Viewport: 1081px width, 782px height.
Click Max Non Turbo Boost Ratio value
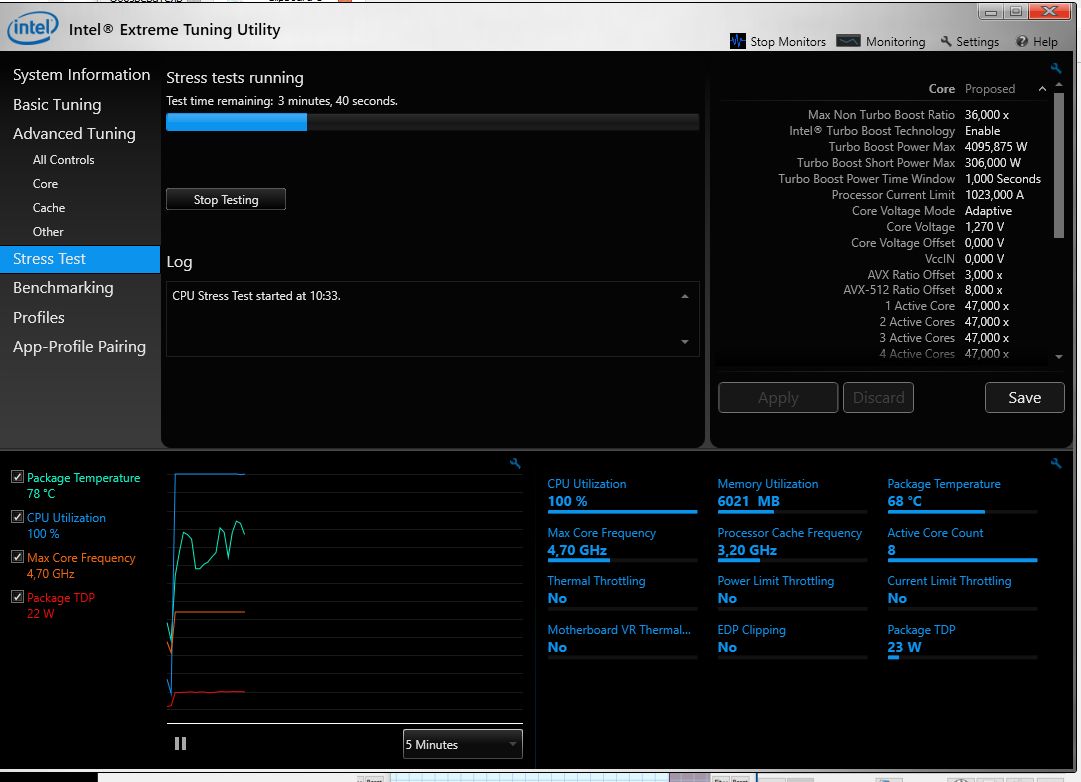[987, 115]
